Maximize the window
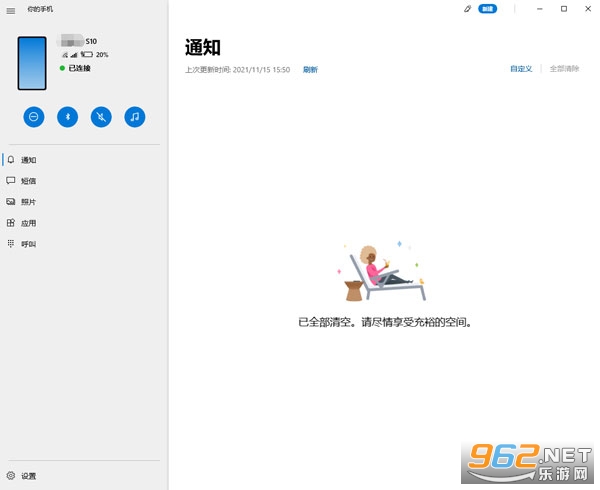600x490 pixels. (564, 9)
